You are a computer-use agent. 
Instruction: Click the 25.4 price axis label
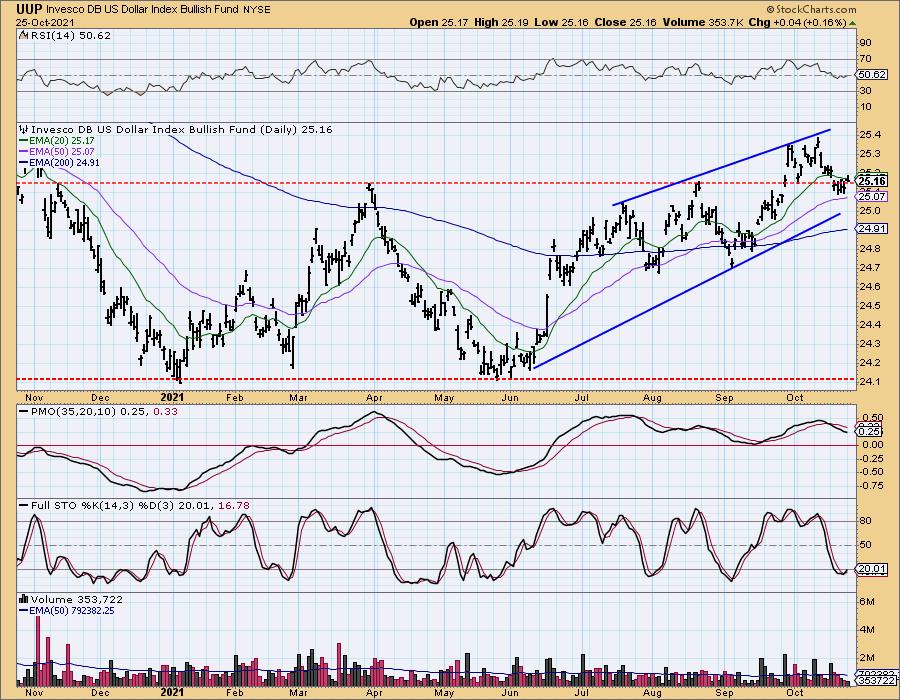[868, 135]
